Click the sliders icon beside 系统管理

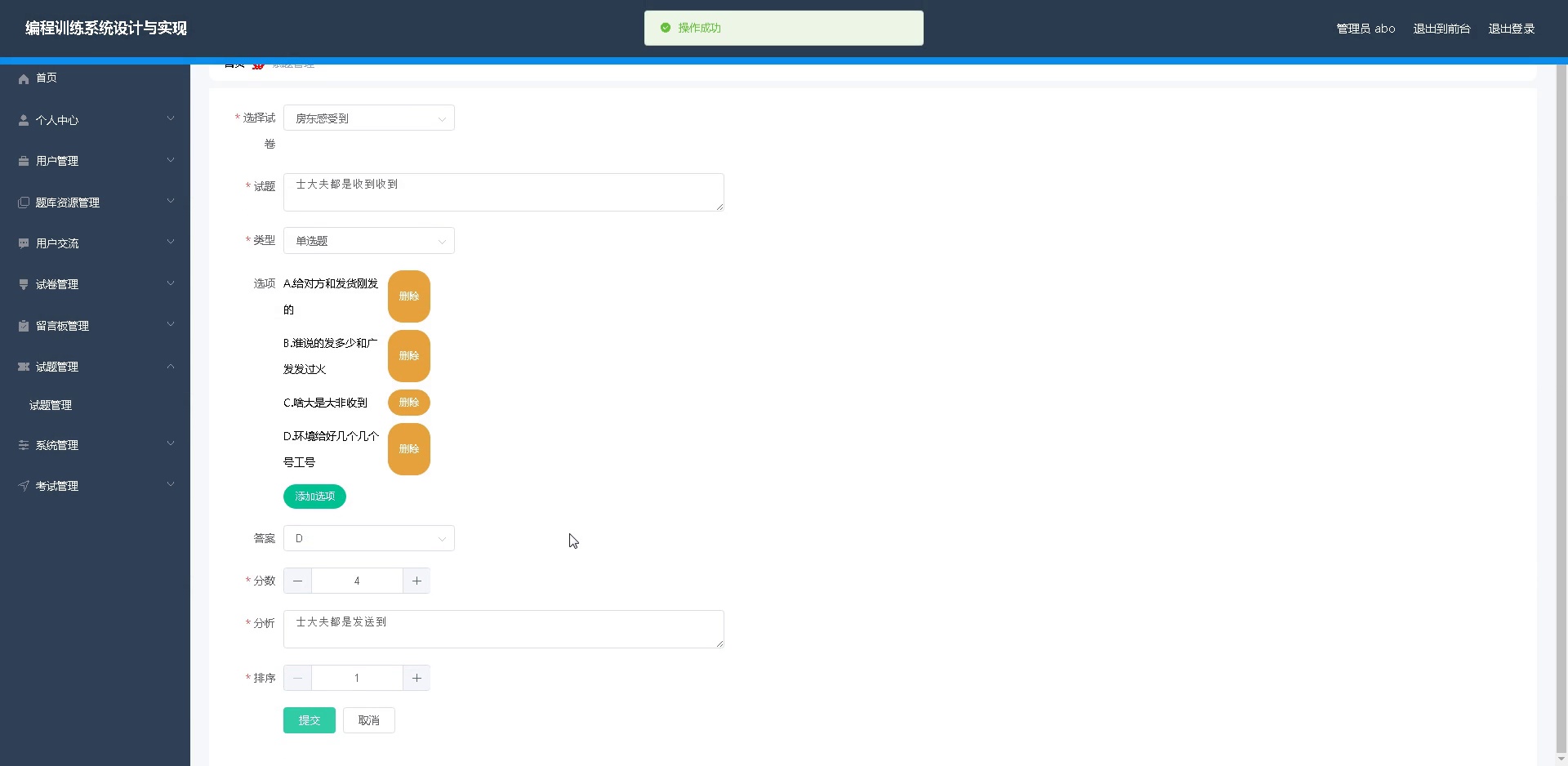[24, 445]
